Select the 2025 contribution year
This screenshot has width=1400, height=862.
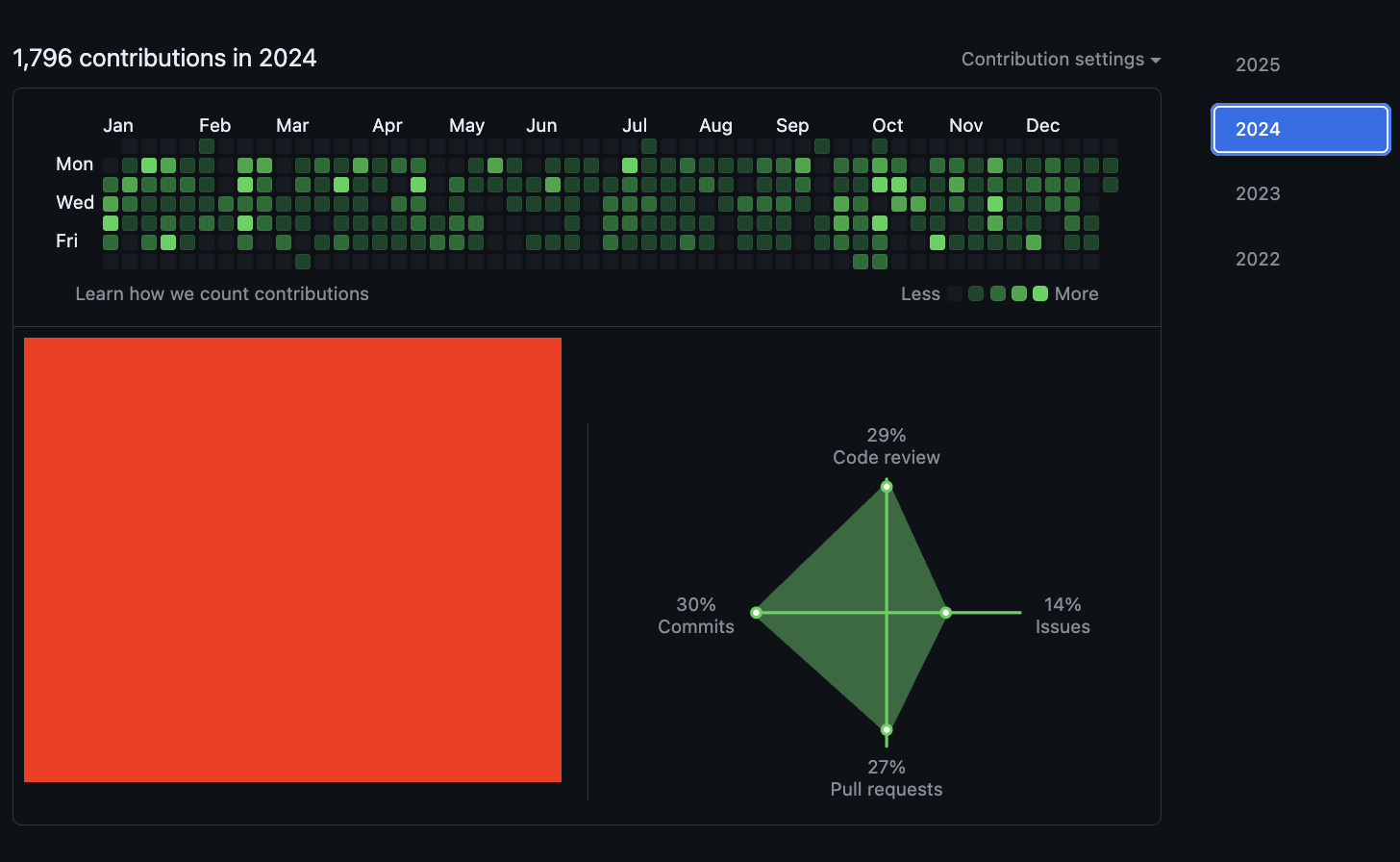coord(1258,64)
